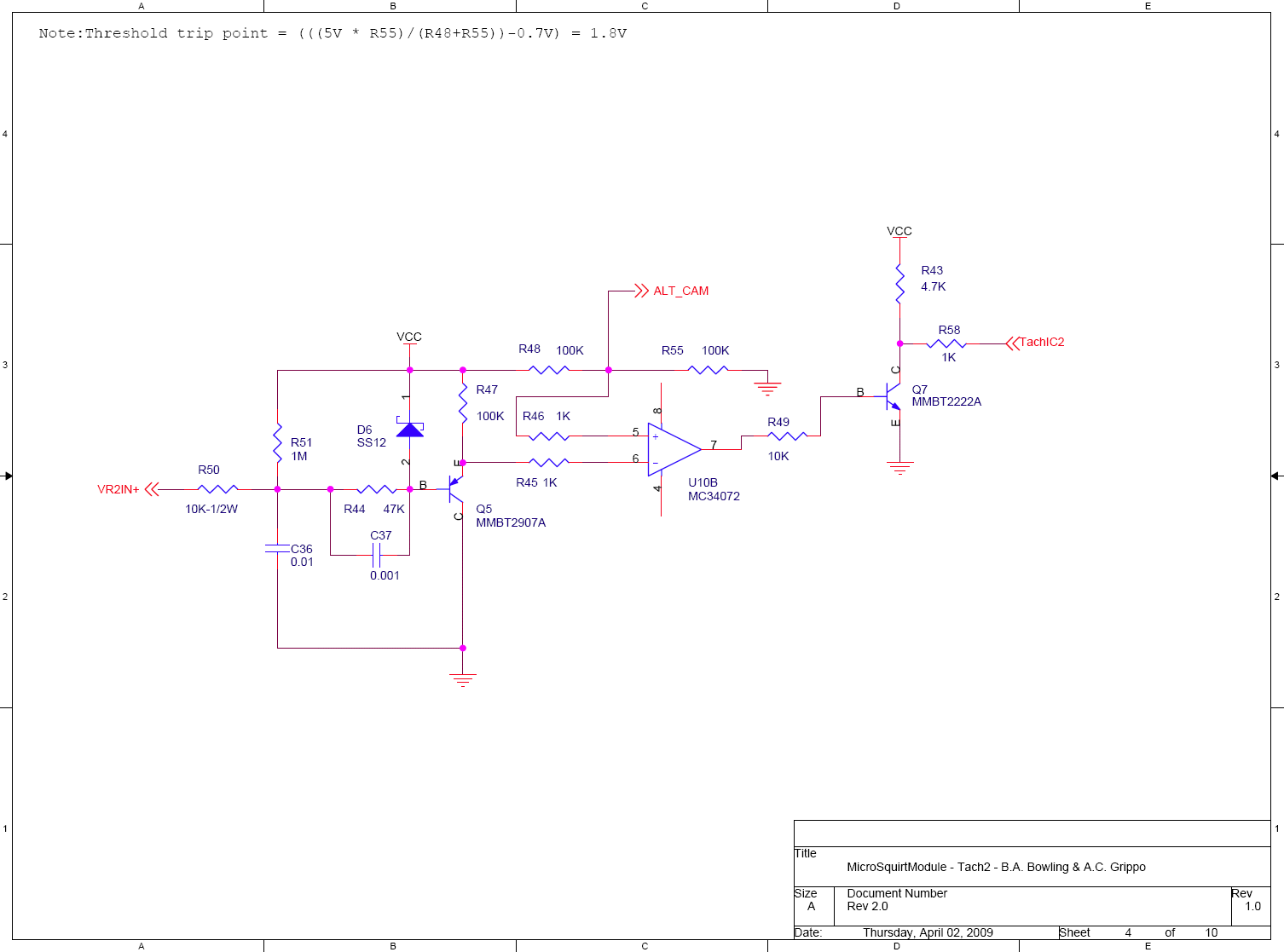1284x952 pixels.
Task: Click the R50 resistor symbol
Action: tap(218, 489)
